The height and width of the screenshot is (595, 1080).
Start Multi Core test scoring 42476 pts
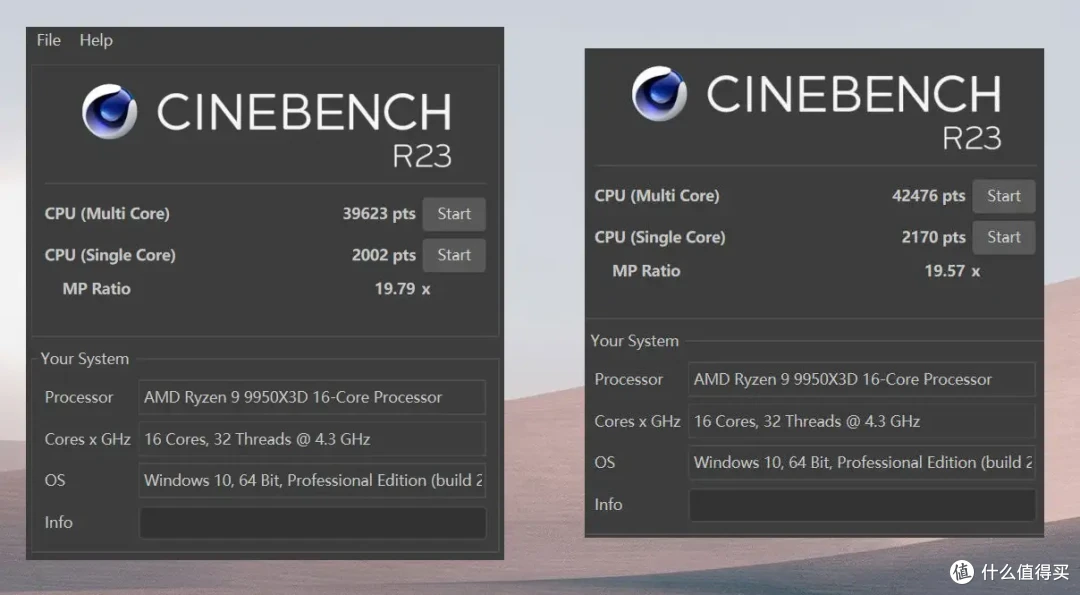click(x=1004, y=196)
